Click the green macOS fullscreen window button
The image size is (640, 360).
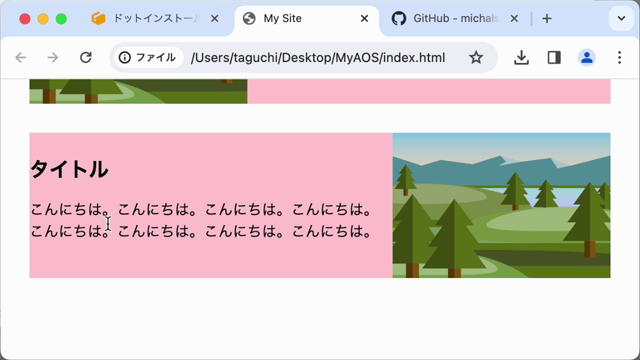point(61,19)
